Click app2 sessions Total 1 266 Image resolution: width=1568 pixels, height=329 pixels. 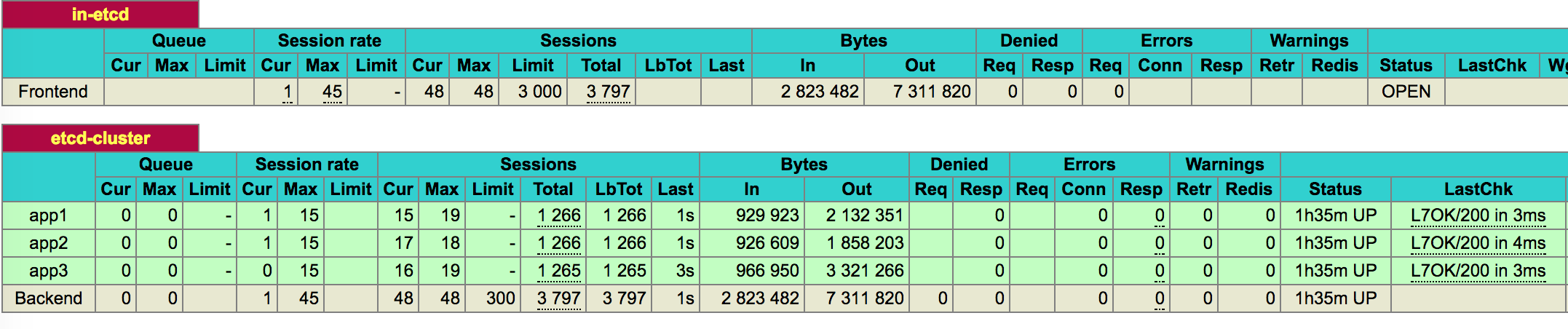point(559,243)
